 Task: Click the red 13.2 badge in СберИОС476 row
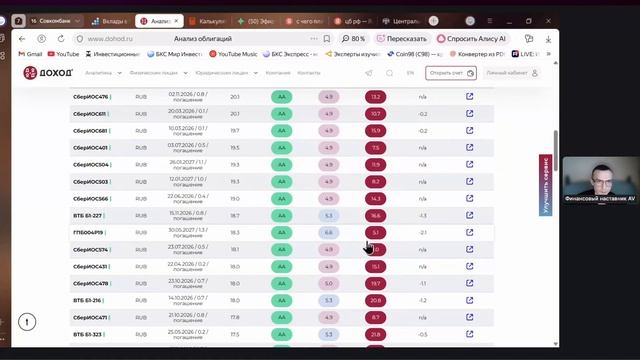(x=376, y=97)
